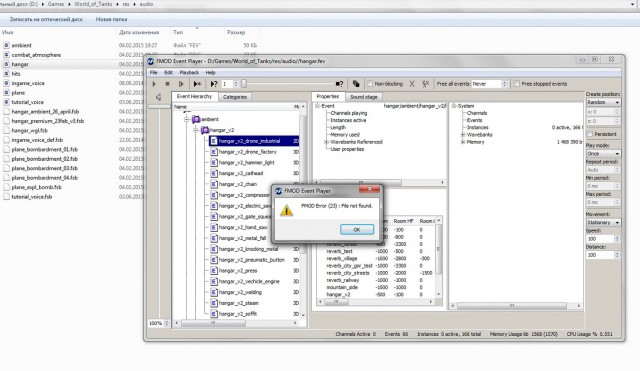Click event icon of hangar_v2_hammer_light
This screenshot has height=371, width=640.
(x=213, y=162)
